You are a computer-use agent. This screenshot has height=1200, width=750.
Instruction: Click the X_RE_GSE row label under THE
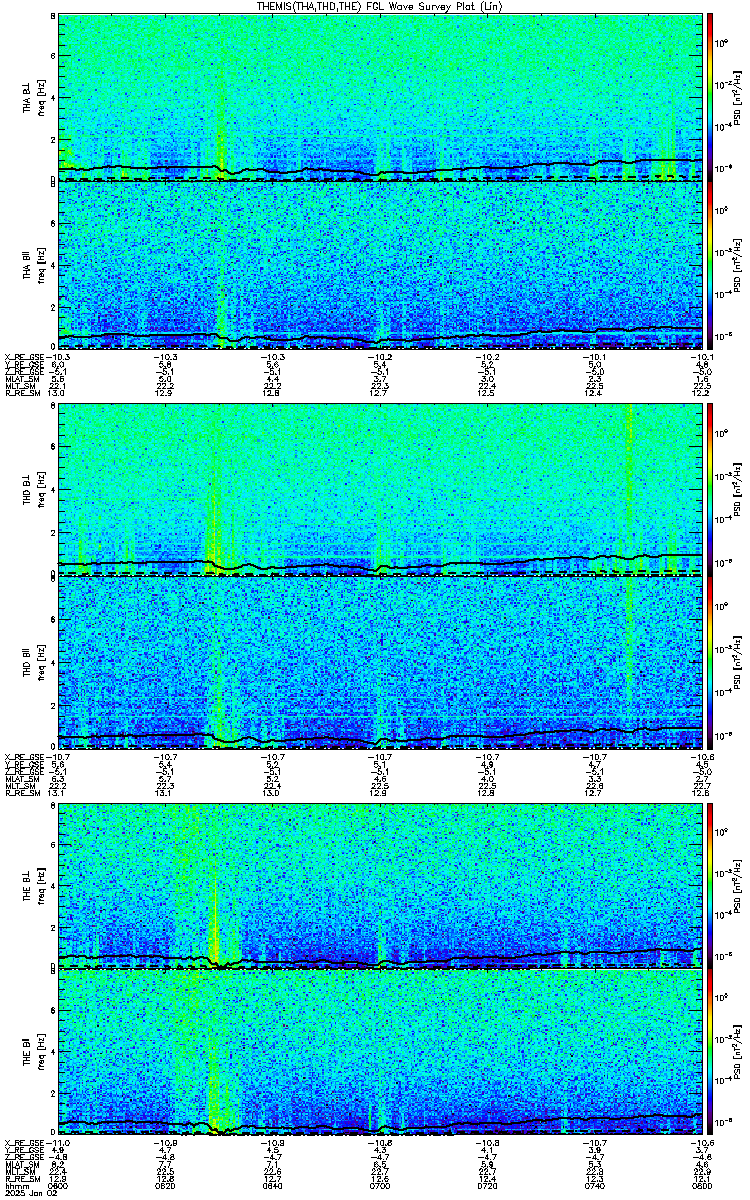[x=22, y=1142]
